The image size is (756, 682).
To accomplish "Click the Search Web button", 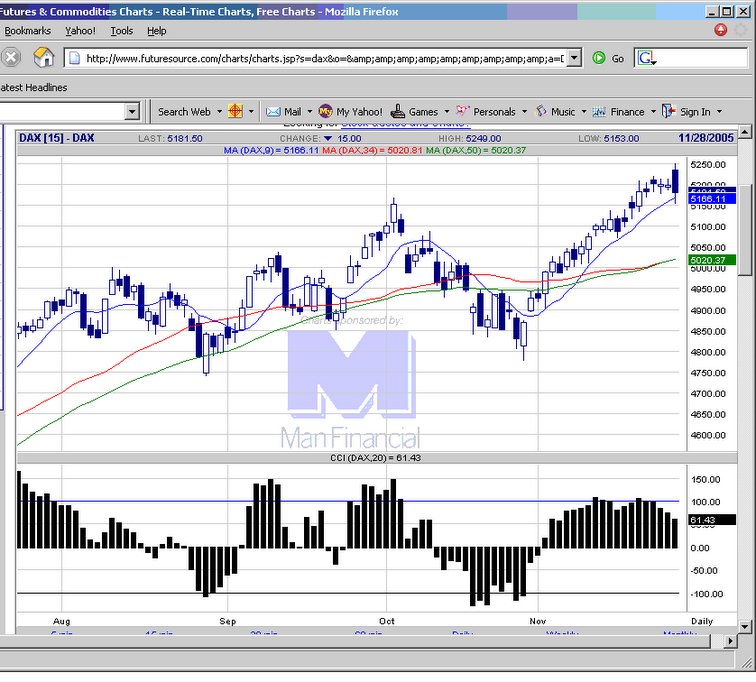I will click(184, 112).
